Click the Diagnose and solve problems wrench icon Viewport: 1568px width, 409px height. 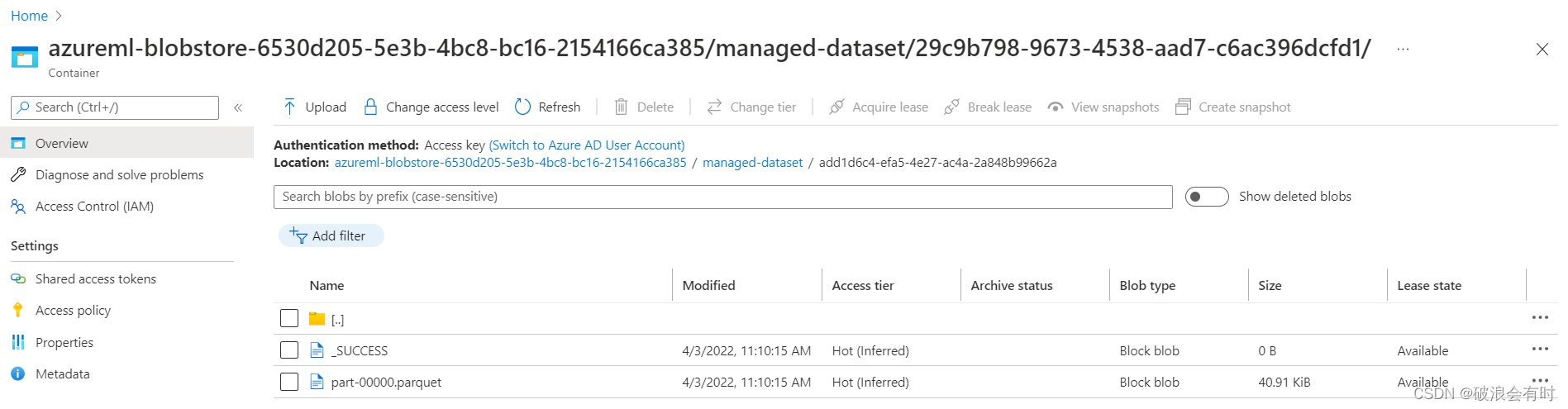[x=18, y=174]
